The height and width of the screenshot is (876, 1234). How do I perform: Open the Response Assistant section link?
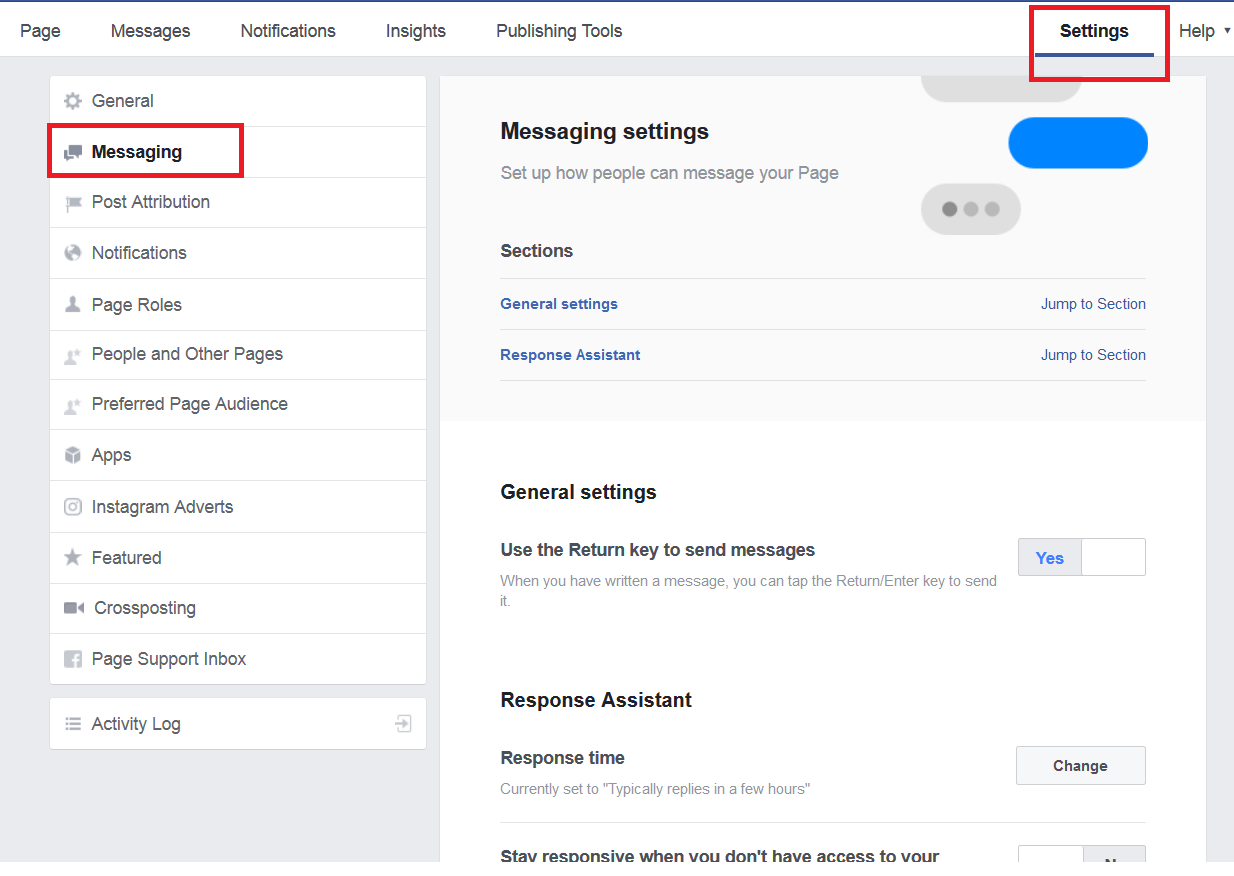(570, 355)
